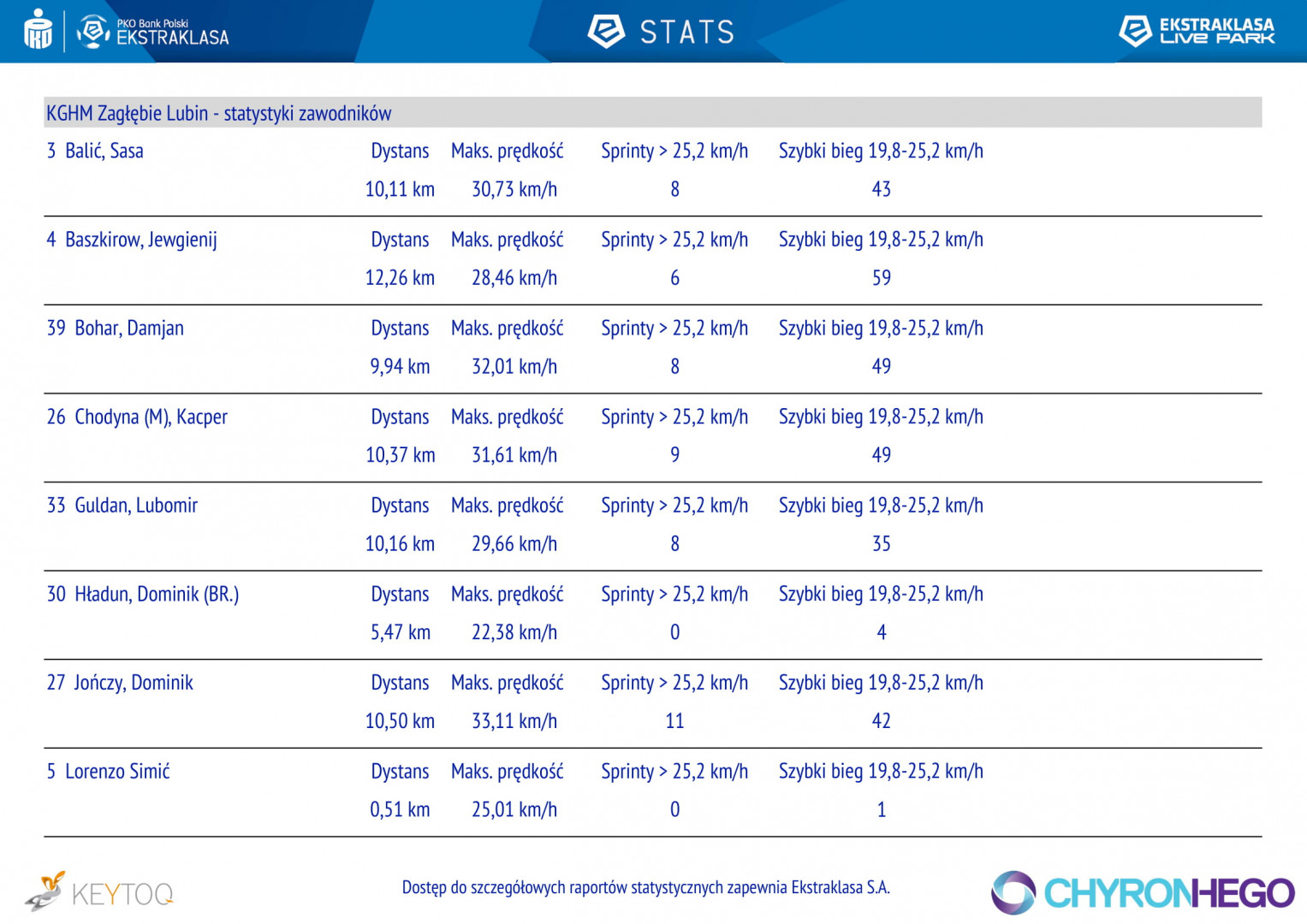
Task: Click the Ekstraklasa Live Park logo
Action: pos(1197,31)
